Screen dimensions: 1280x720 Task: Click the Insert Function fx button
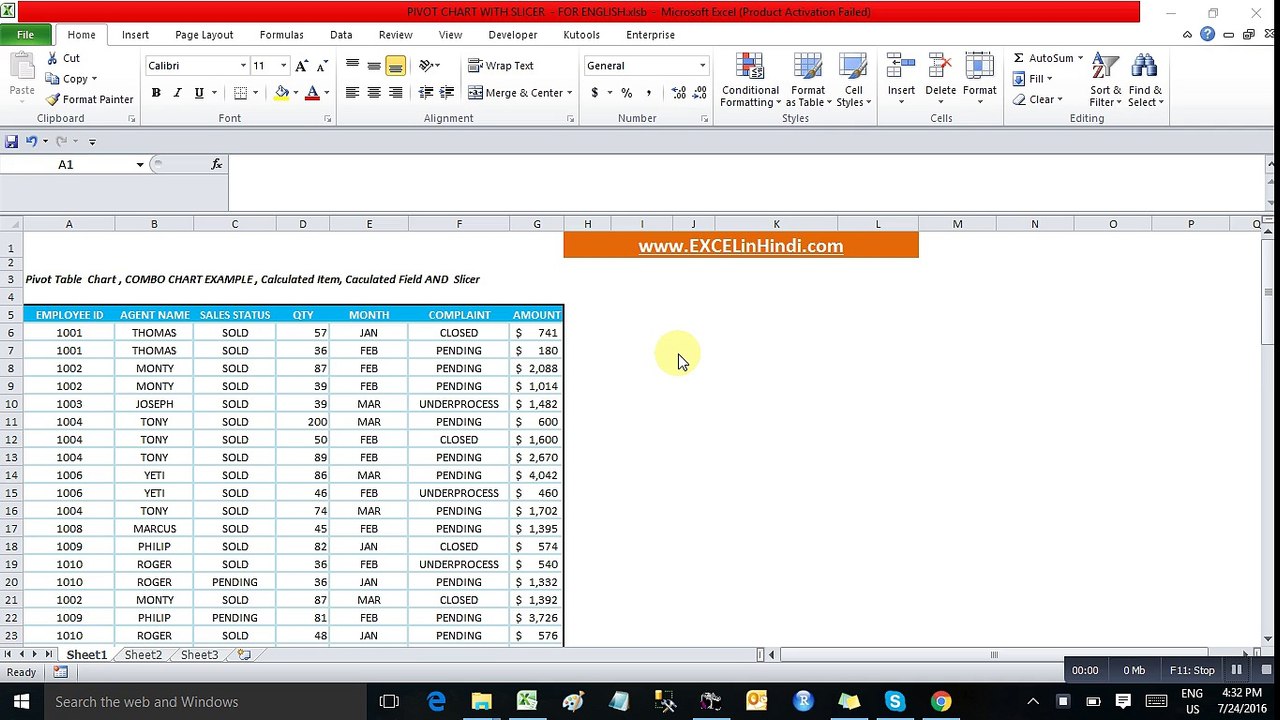217,164
